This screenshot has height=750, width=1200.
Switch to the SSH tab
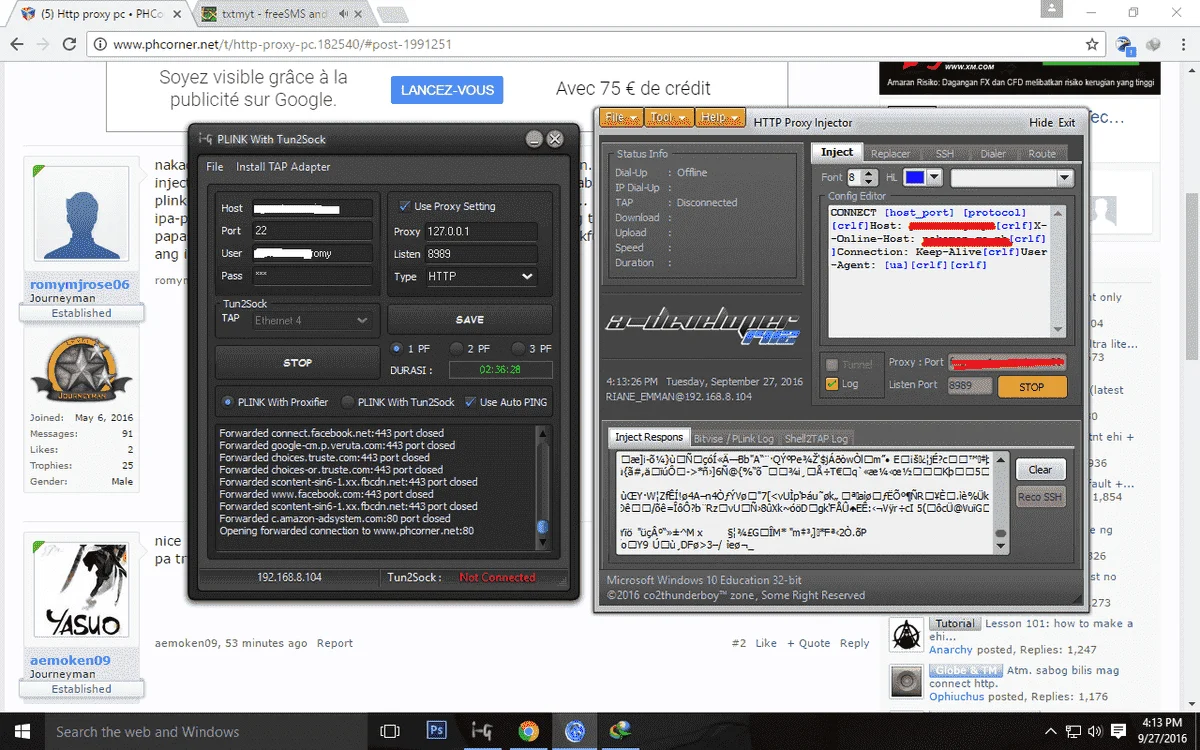click(x=944, y=153)
